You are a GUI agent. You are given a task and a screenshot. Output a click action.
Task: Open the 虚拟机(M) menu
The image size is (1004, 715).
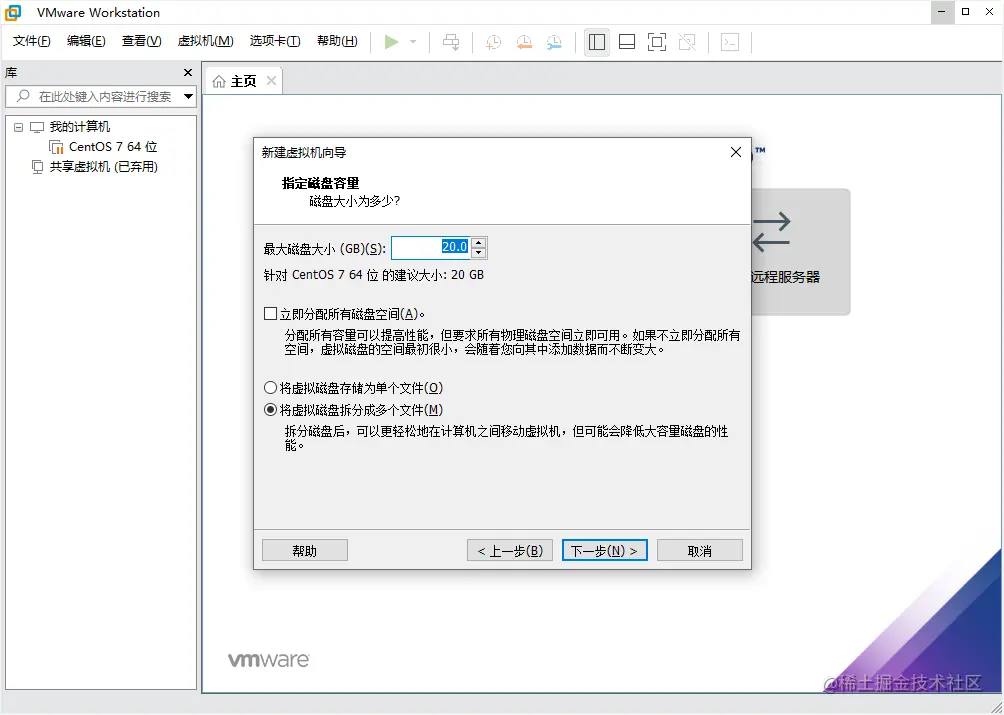tap(206, 41)
